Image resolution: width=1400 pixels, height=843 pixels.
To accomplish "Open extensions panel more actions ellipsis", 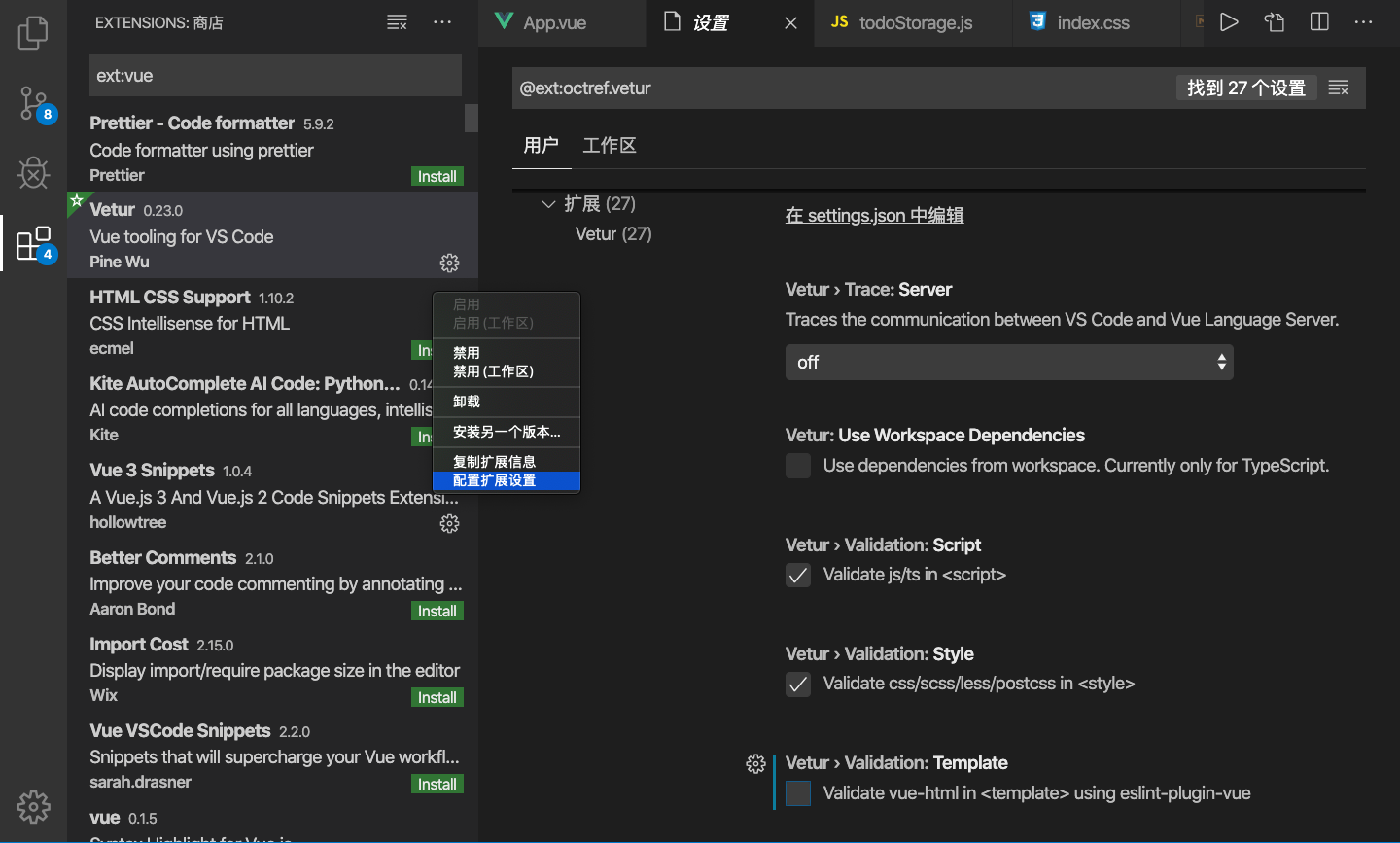I will tap(442, 22).
